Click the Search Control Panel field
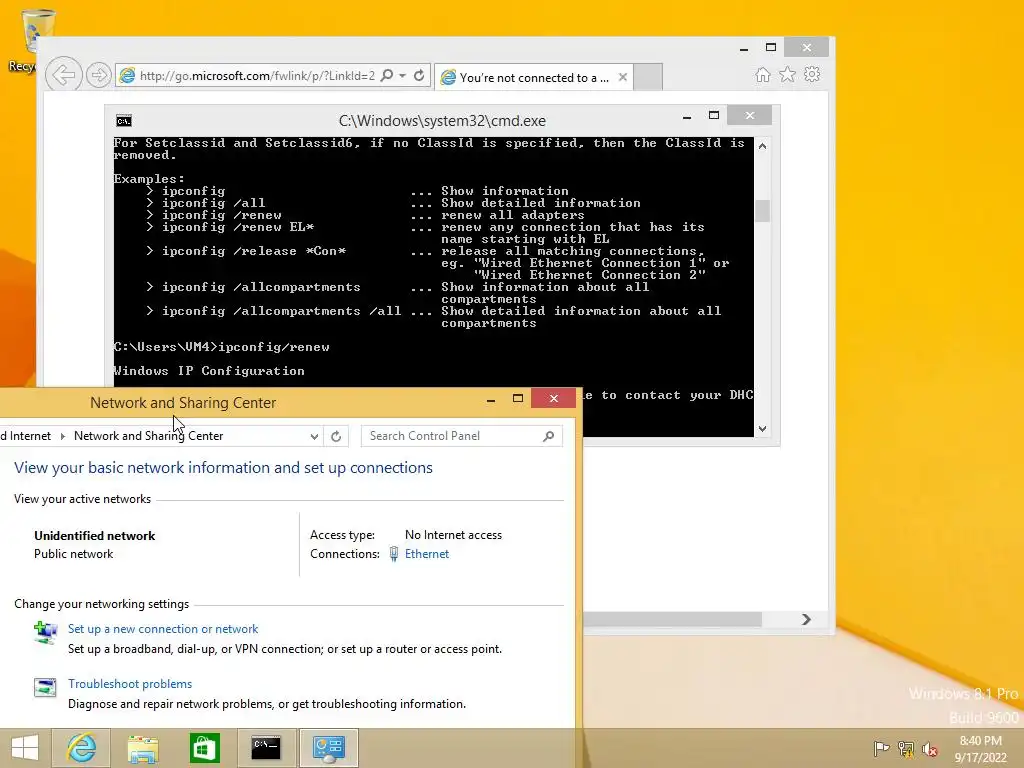 coord(462,436)
